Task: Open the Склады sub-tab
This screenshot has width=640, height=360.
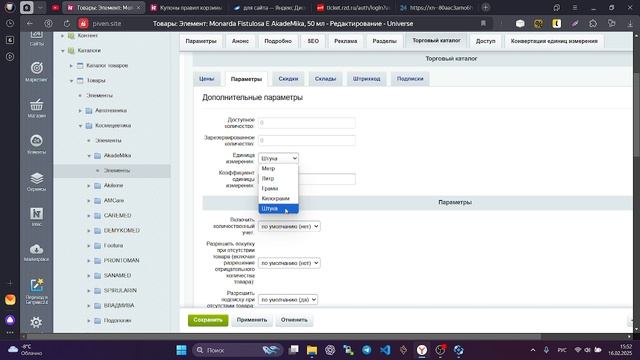Action: [x=325, y=79]
